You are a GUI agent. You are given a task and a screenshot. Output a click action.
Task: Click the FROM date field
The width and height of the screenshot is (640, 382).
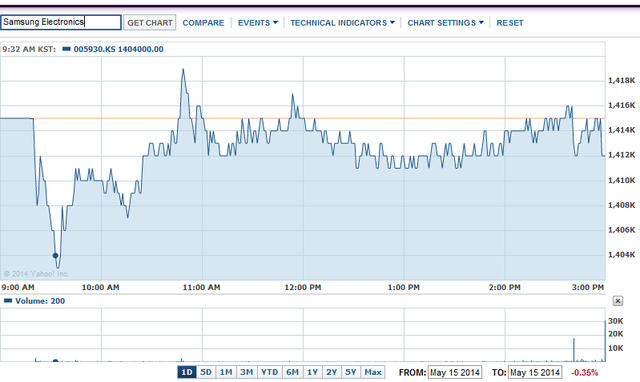[x=455, y=373]
